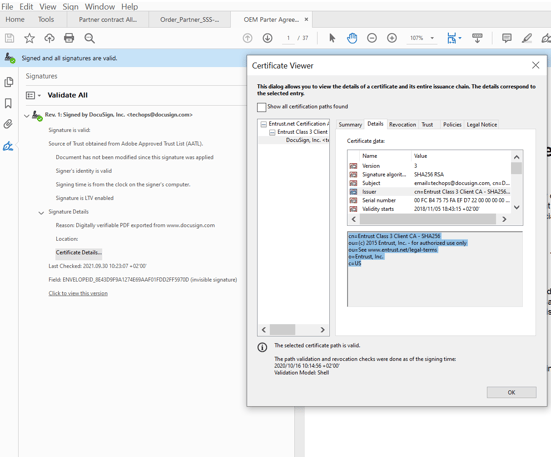Open the zoom level dropdown
Image resolution: width=551 pixels, height=457 pixels.
click(432, 38)
